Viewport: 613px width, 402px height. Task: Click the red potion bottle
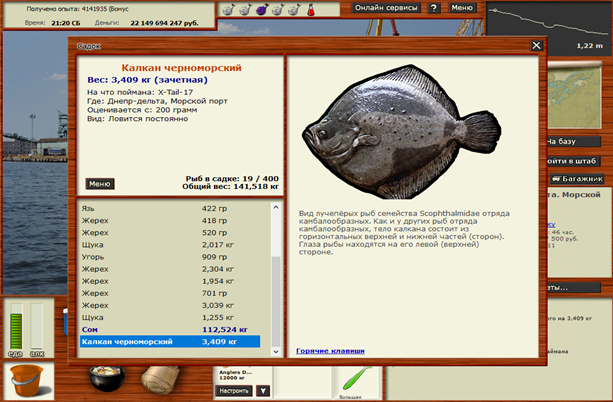click(x=311, y=9)
